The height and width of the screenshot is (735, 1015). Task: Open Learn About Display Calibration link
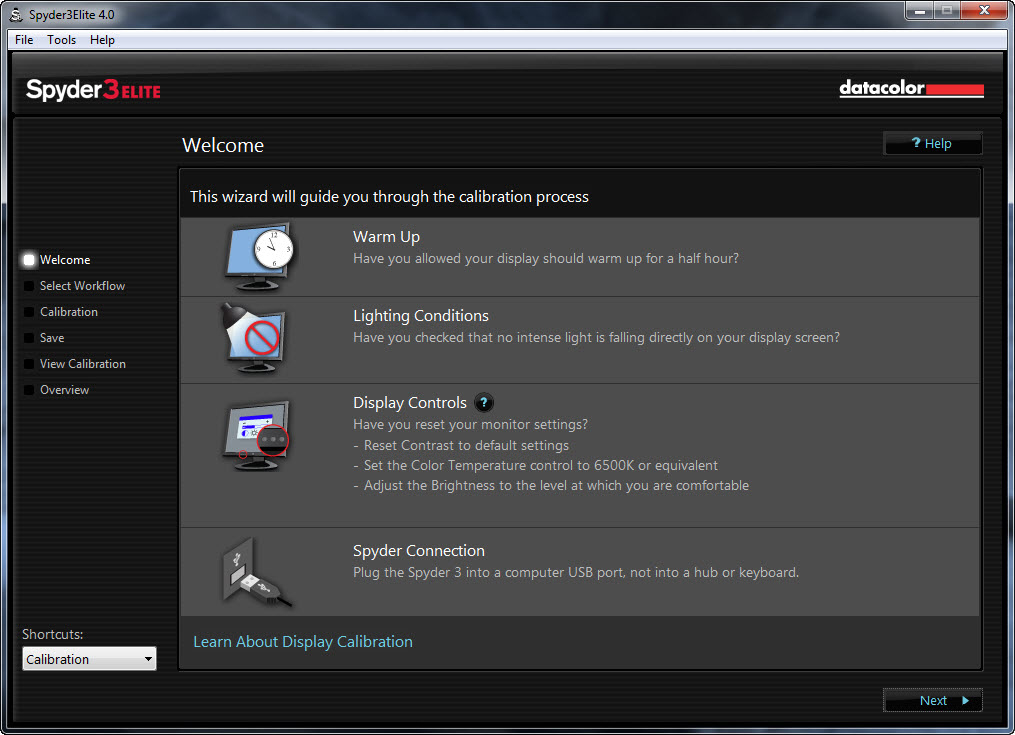[302, 642]
